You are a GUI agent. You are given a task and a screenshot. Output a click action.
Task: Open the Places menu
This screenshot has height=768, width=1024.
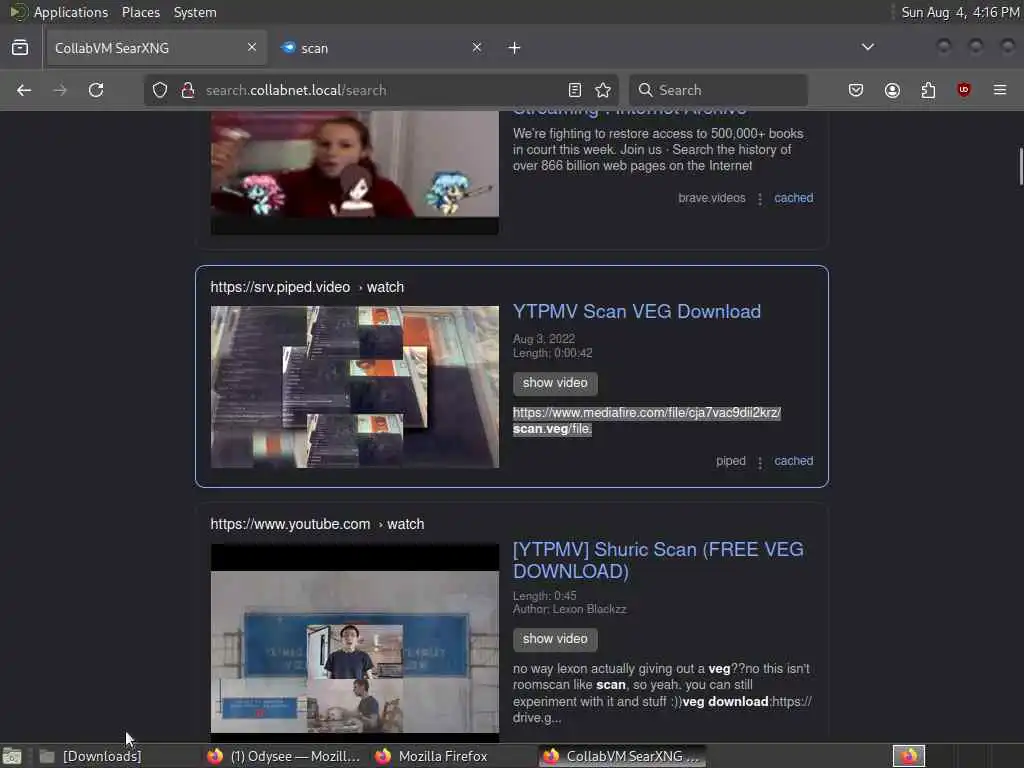(141, 12)
